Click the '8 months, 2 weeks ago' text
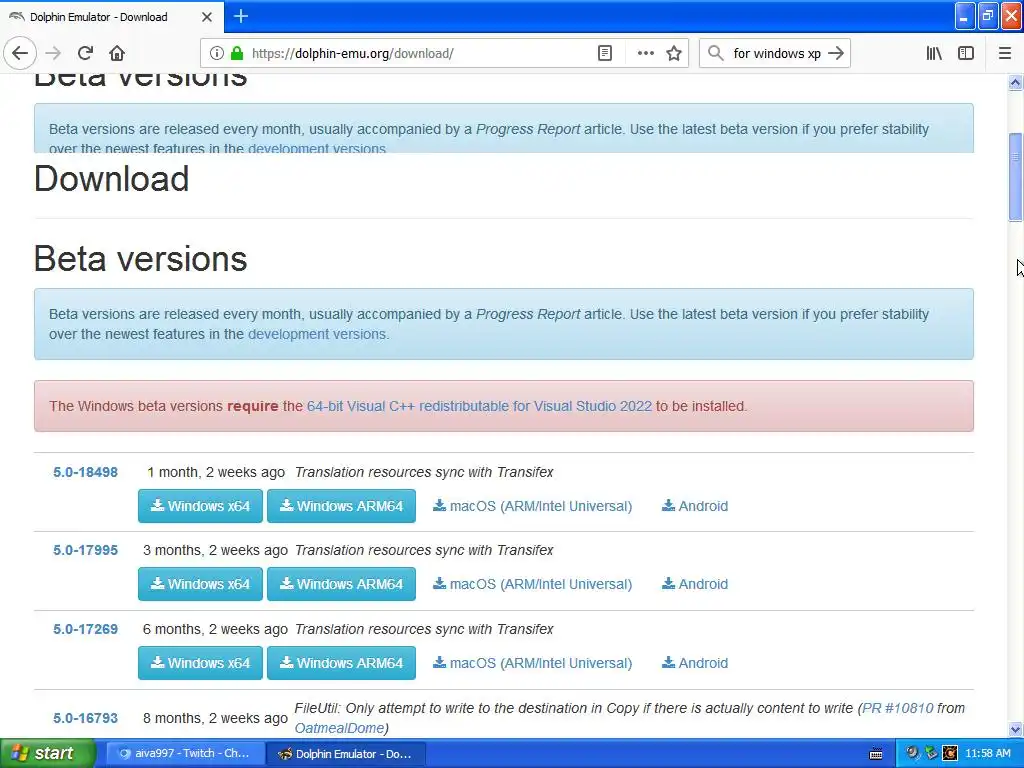Screen dimensions: 1024x768 [x=215, y=718]
